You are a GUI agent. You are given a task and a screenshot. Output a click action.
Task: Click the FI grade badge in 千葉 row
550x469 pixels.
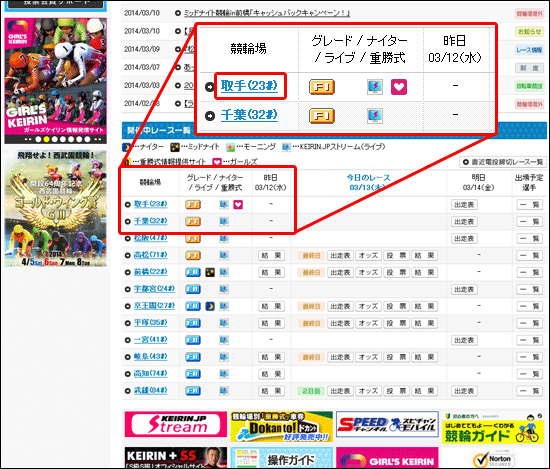193,222
